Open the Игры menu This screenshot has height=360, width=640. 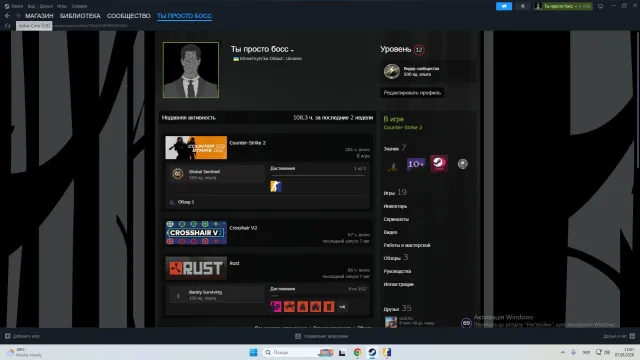(62, 6)
